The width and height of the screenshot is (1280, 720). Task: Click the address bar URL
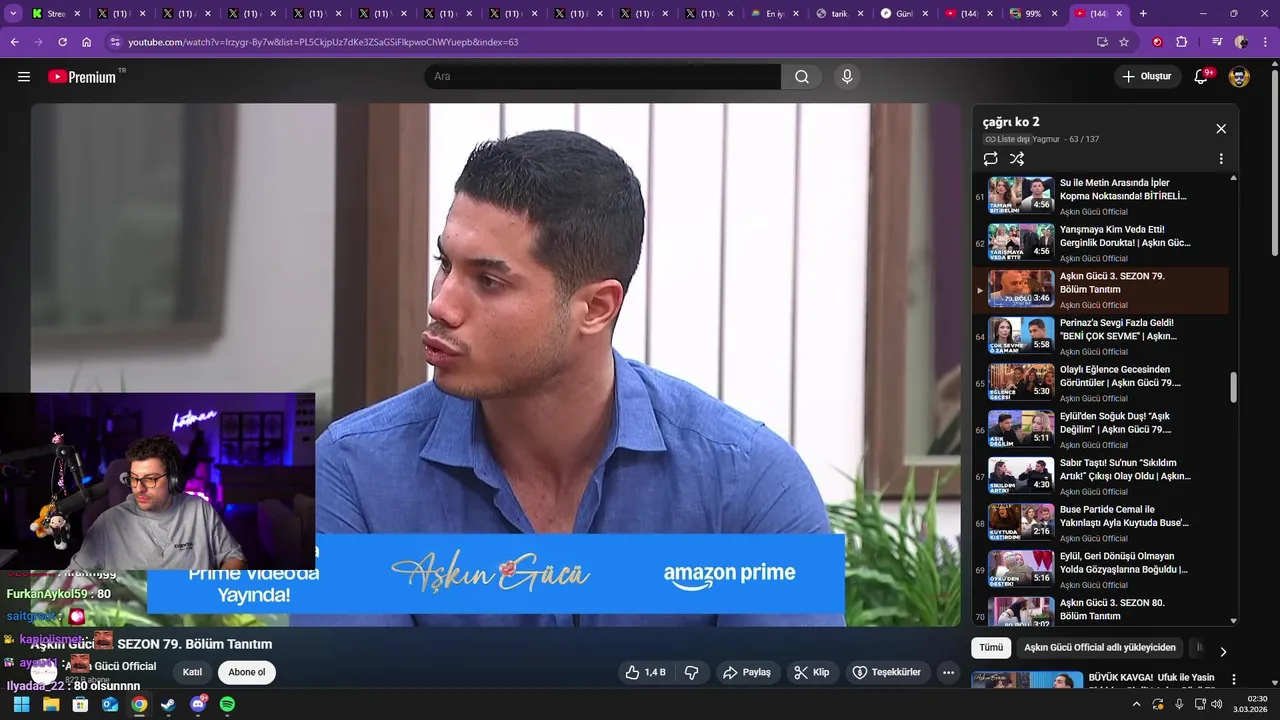323,42
